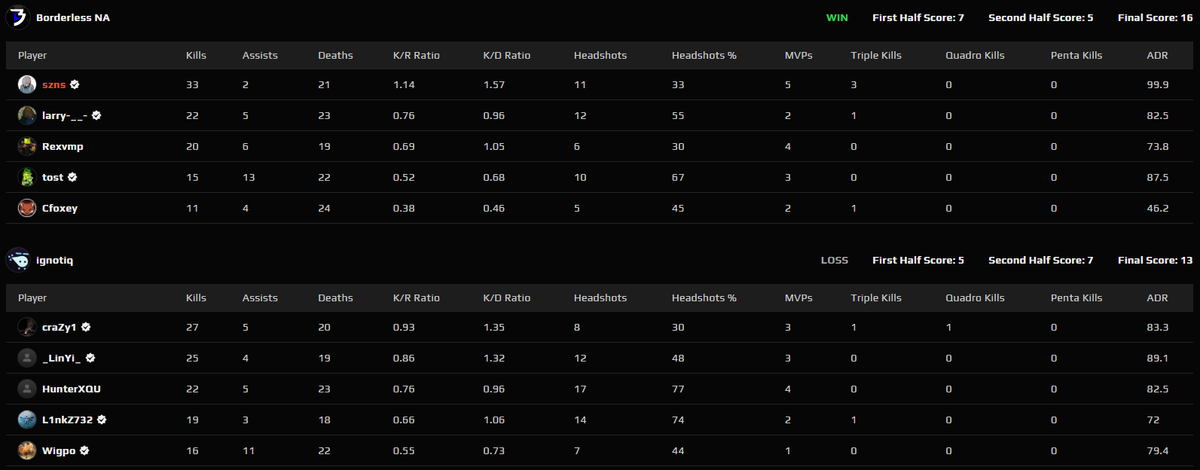Screen dimensions: 1200x470
Task: View player HunterXQU avatar
Action: (27, 389)
